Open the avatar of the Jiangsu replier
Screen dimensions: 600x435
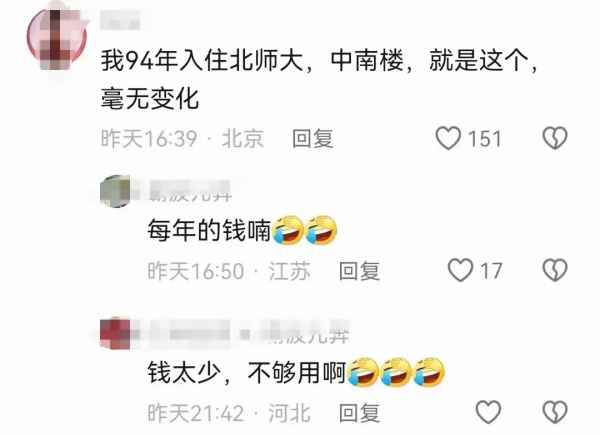point(115,191)
